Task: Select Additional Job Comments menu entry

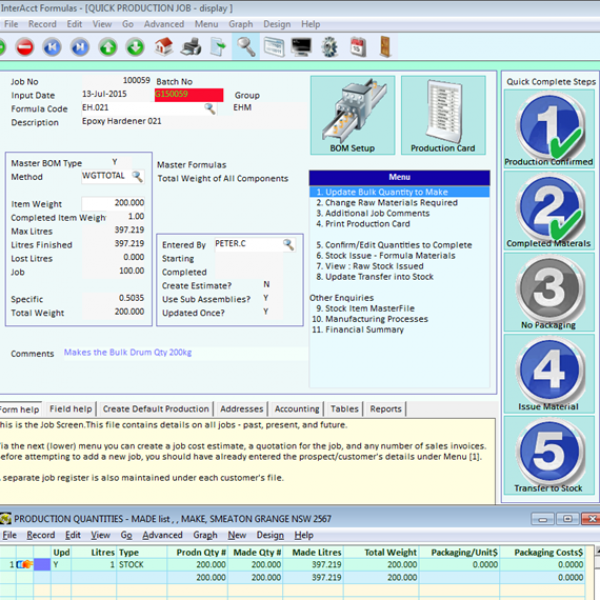Action: pos(373,213)
